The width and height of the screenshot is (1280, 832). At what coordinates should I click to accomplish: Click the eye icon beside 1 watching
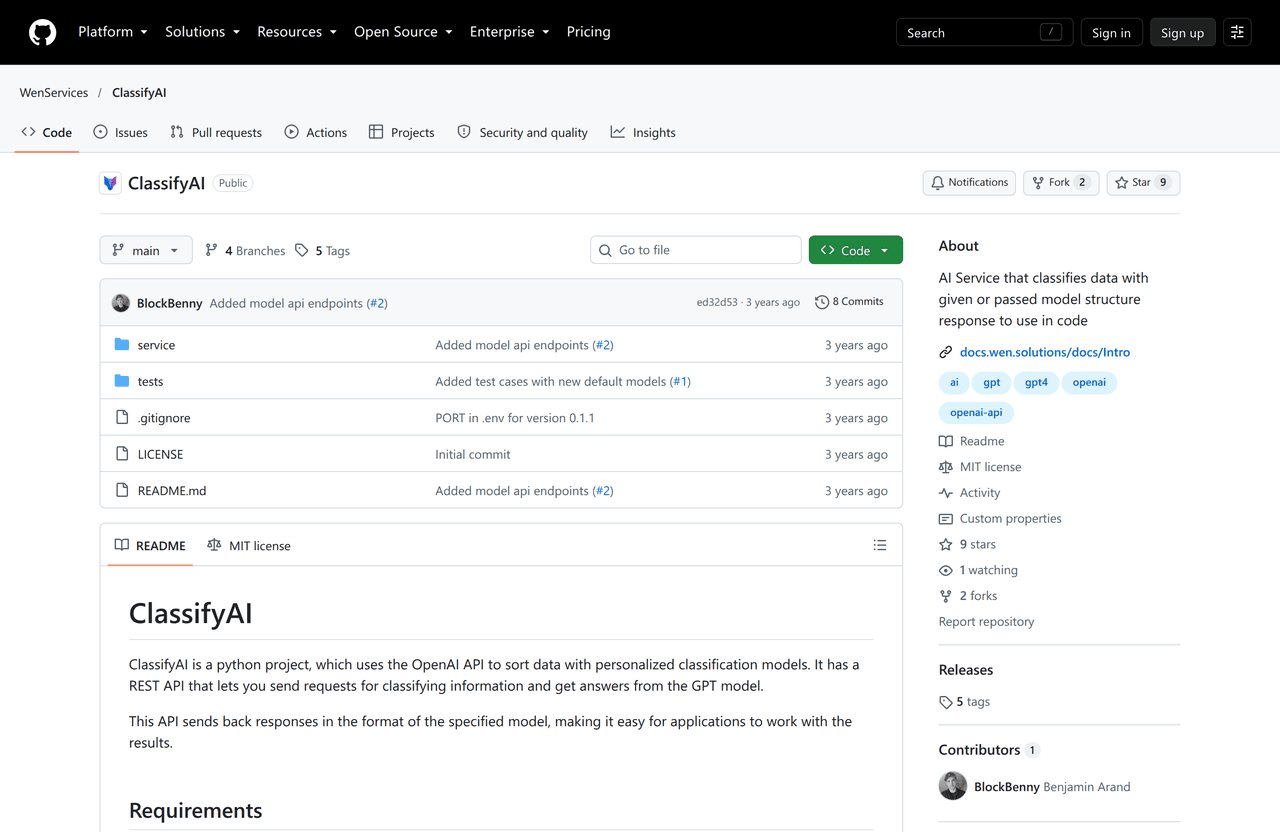[x=946, y=570]
